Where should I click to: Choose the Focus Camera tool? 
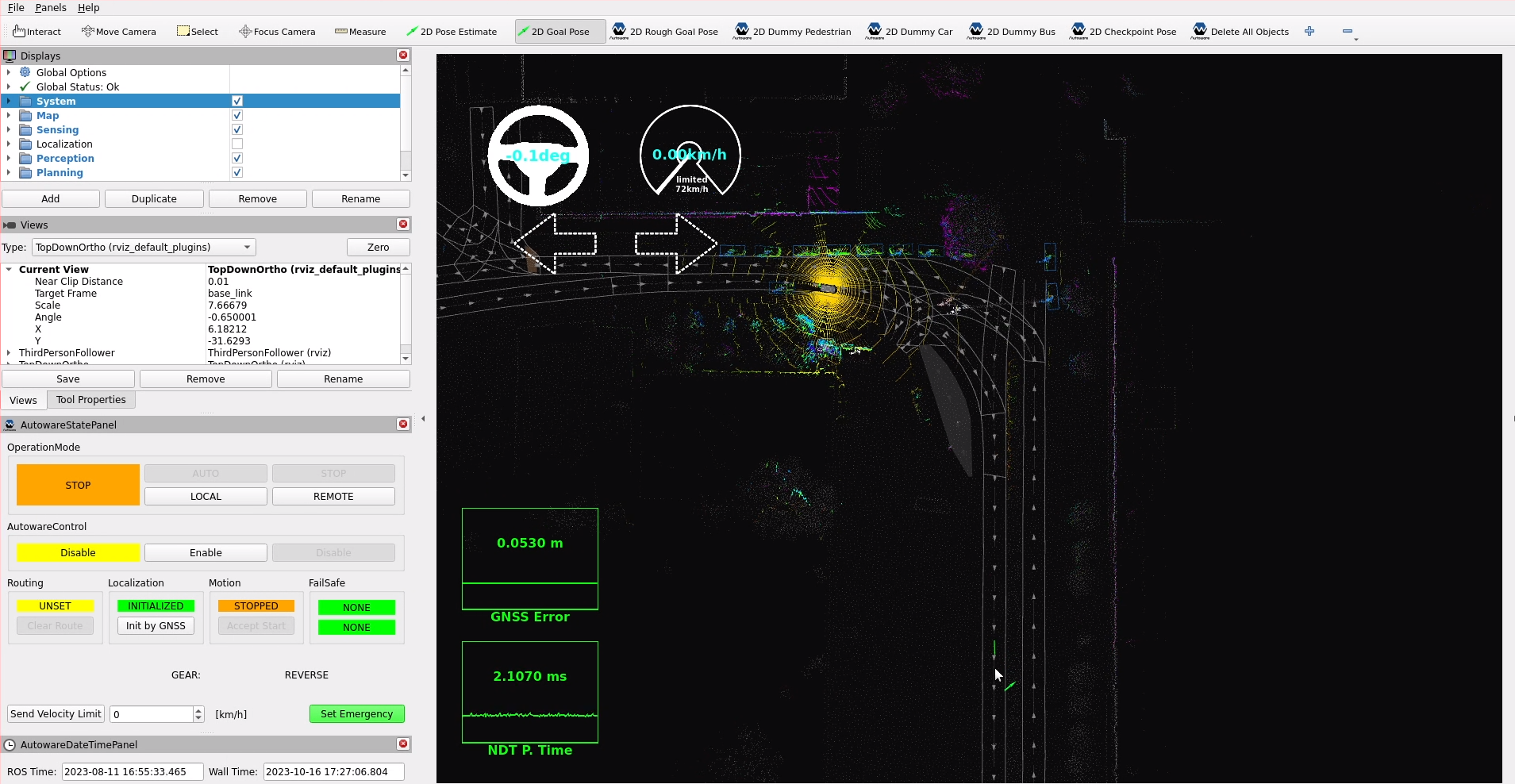point(277,32)
